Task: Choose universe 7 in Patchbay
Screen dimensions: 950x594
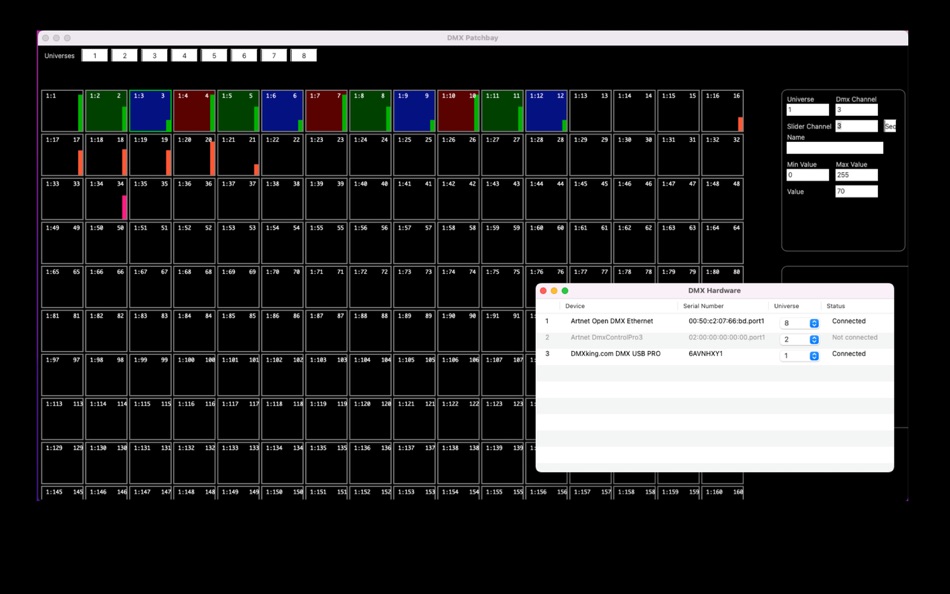Action: pyautogui.click(x=274, y=55)
